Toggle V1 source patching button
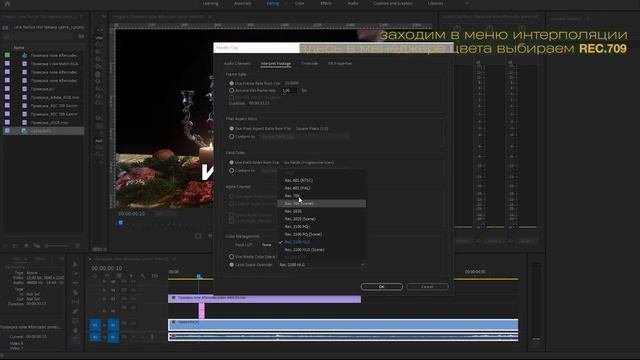 click(x=95, y=325)
